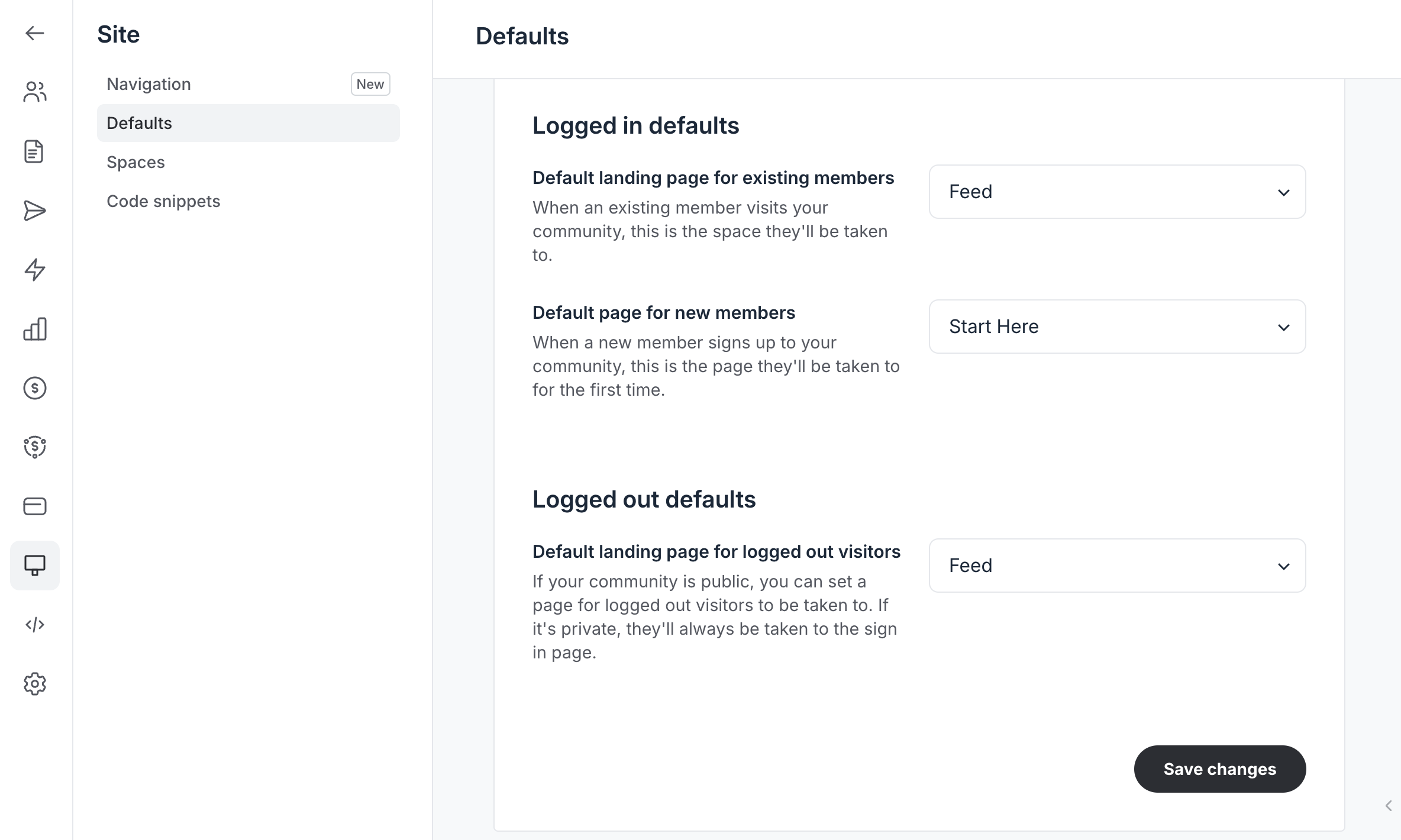Open the Members section icon

34,92
